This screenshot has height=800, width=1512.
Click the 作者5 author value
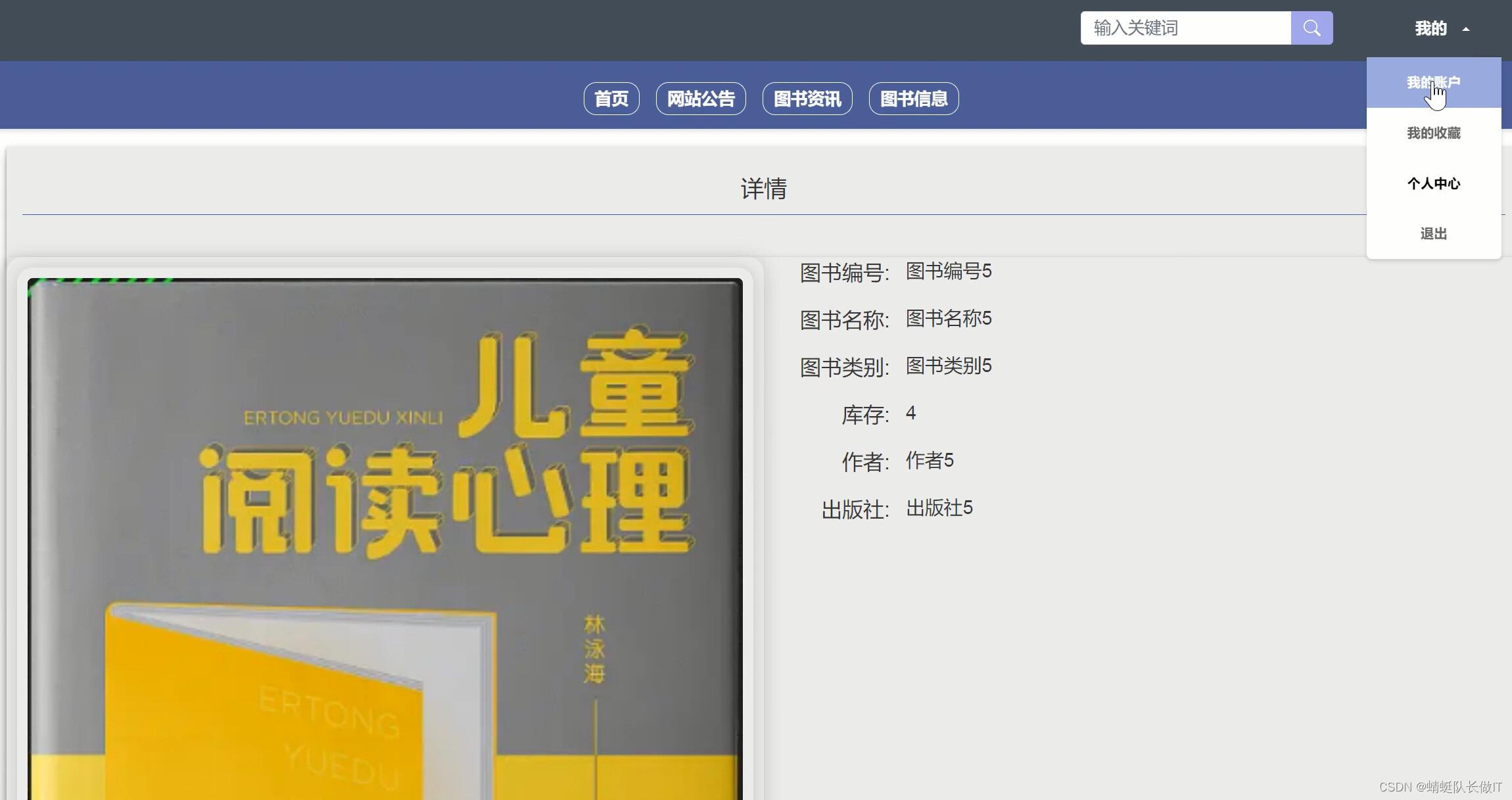(x=930, y=461)
